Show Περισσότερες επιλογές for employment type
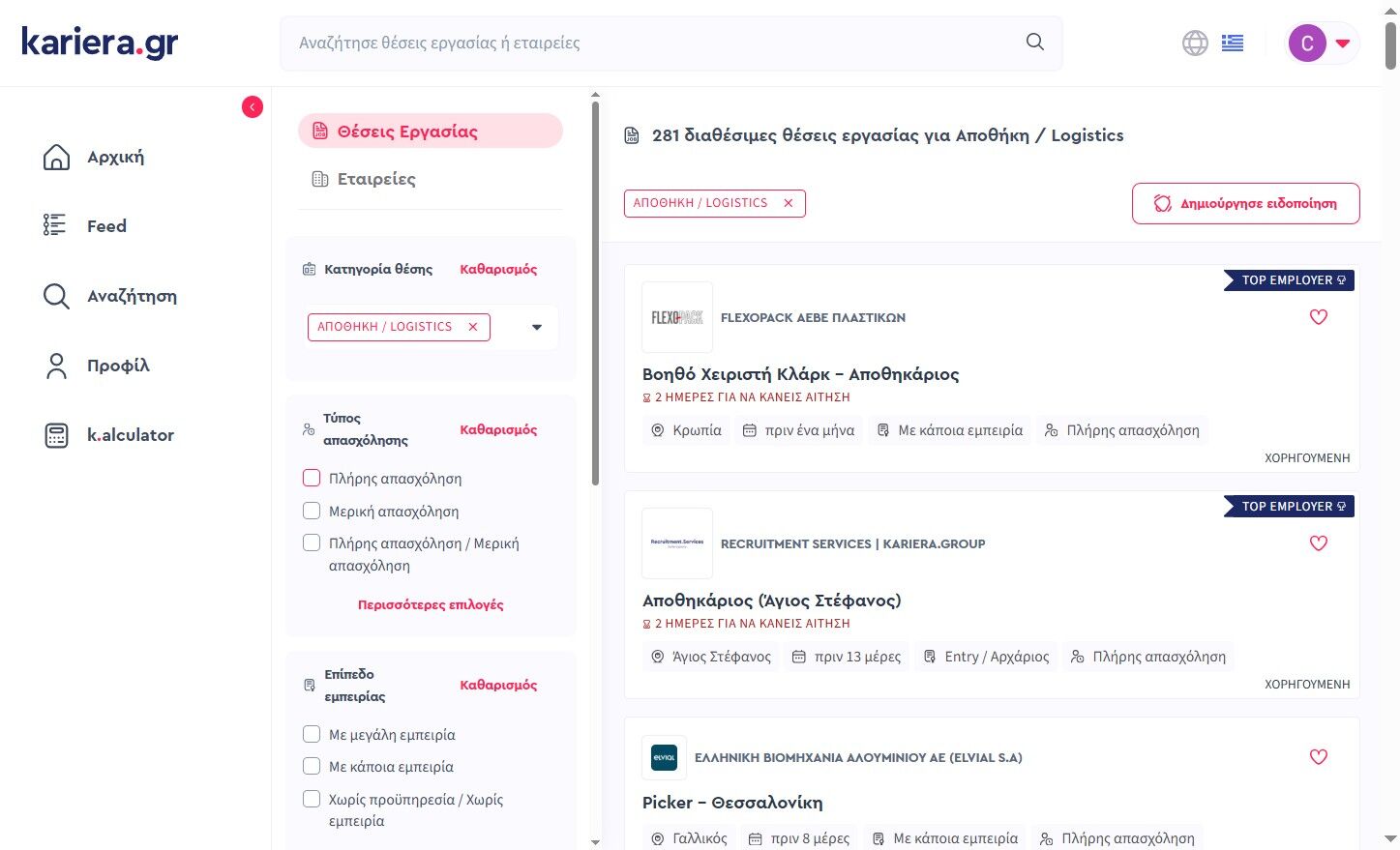 [431, 604]
